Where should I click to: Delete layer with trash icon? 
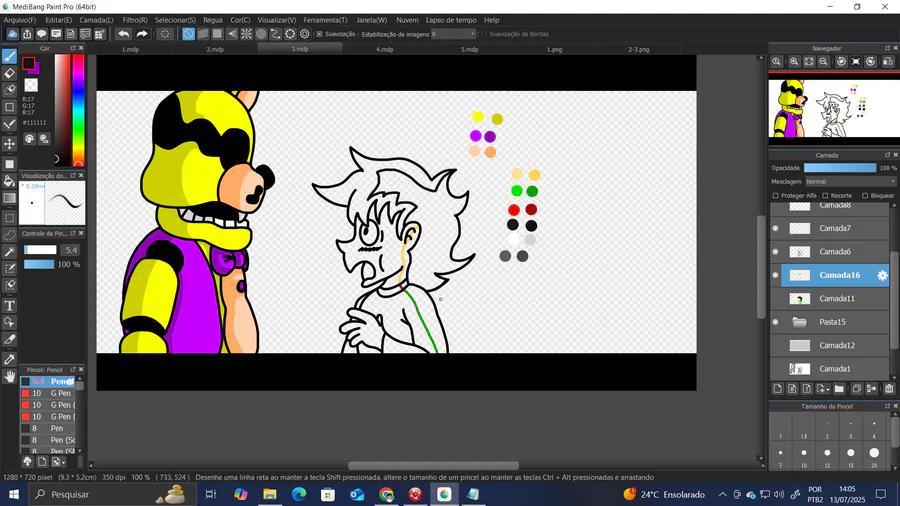point(889,388)
